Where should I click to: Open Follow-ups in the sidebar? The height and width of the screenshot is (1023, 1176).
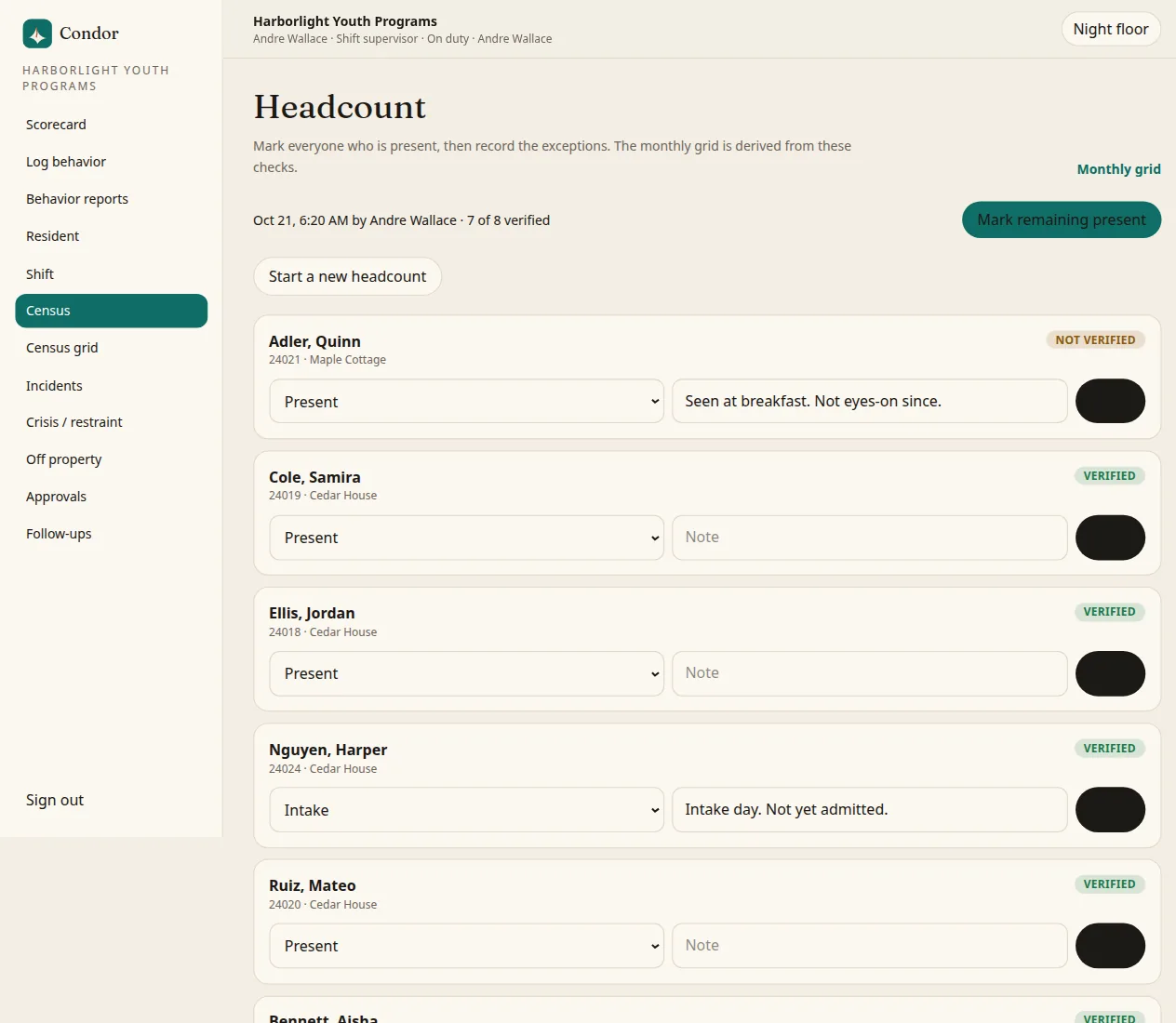pyautogui.click(x=111, y=534)
